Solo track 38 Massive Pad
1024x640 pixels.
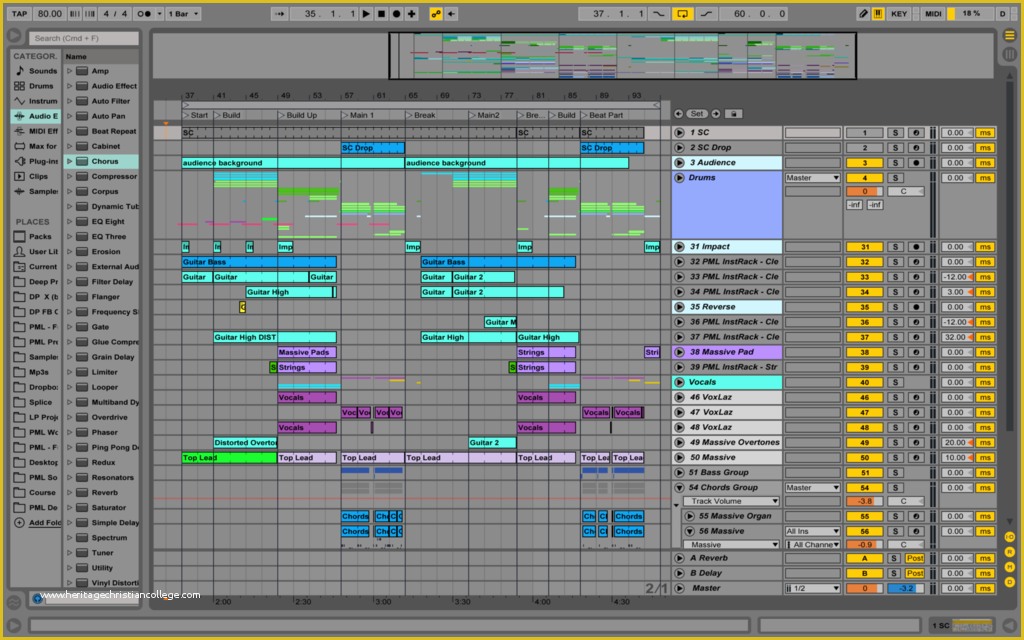(895, 352)
